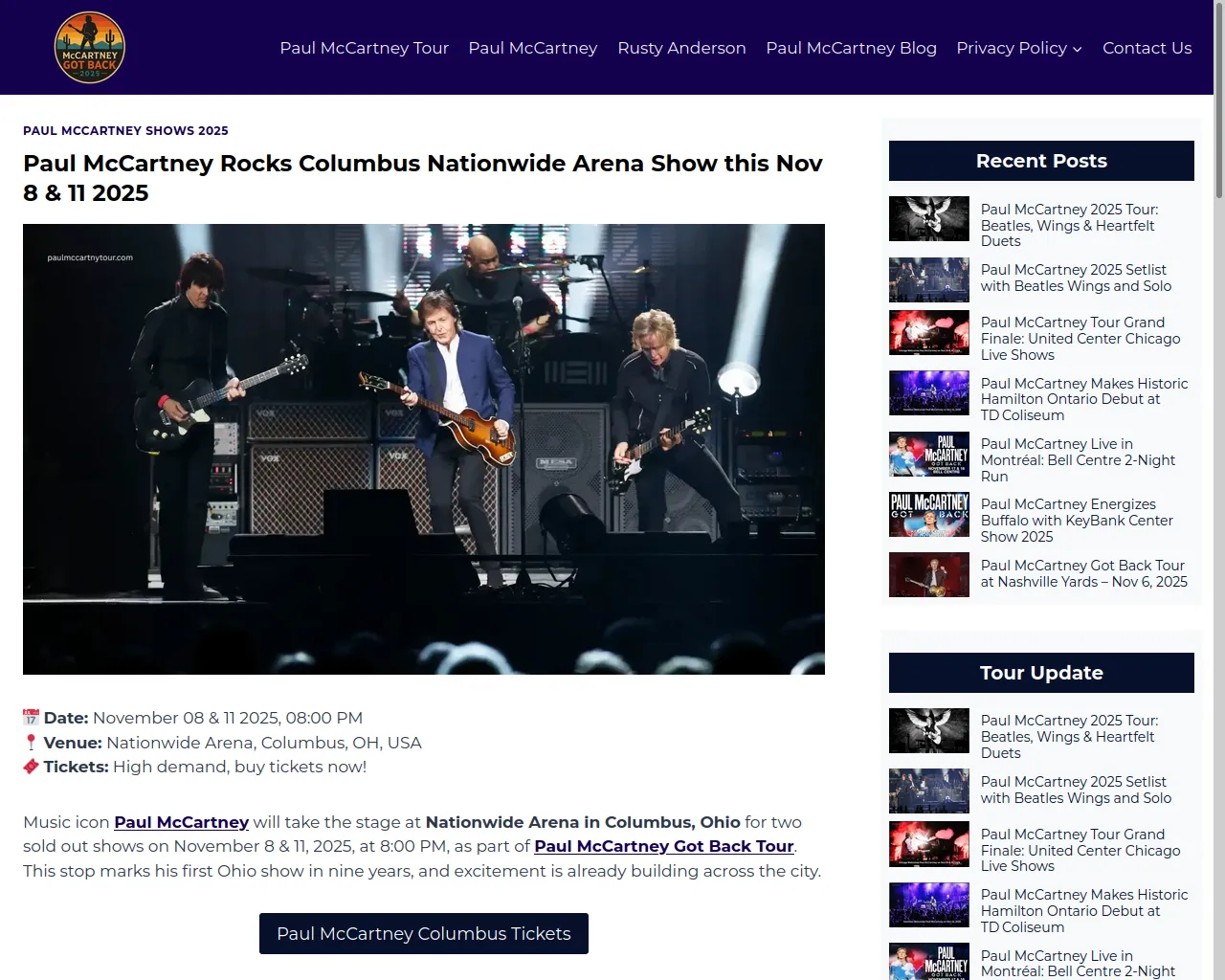Open the Tour Update Grand Finale United Center post
This screenshot has width=1225, height=980.
pos(1080,850)
